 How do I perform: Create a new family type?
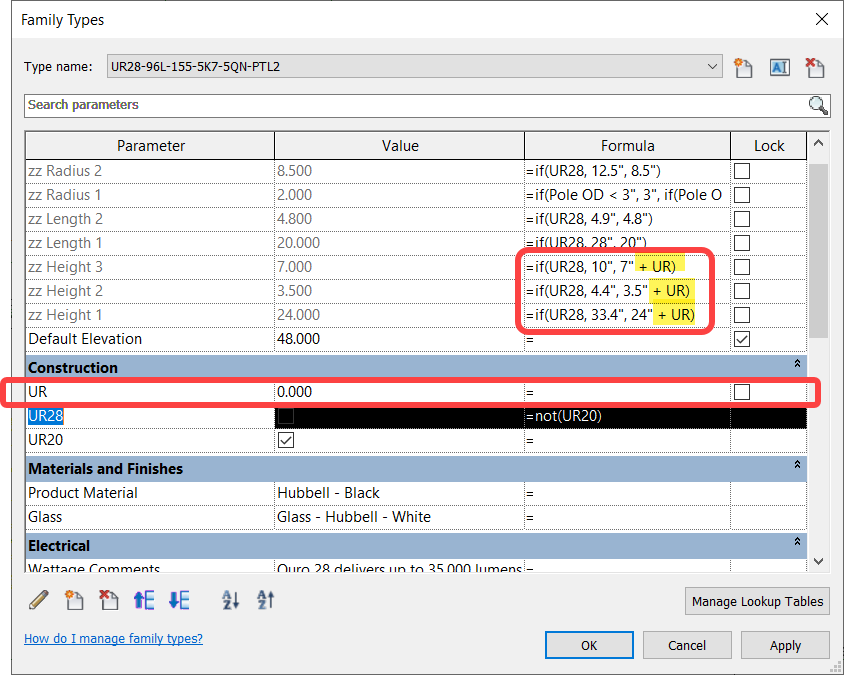(743, 67)
